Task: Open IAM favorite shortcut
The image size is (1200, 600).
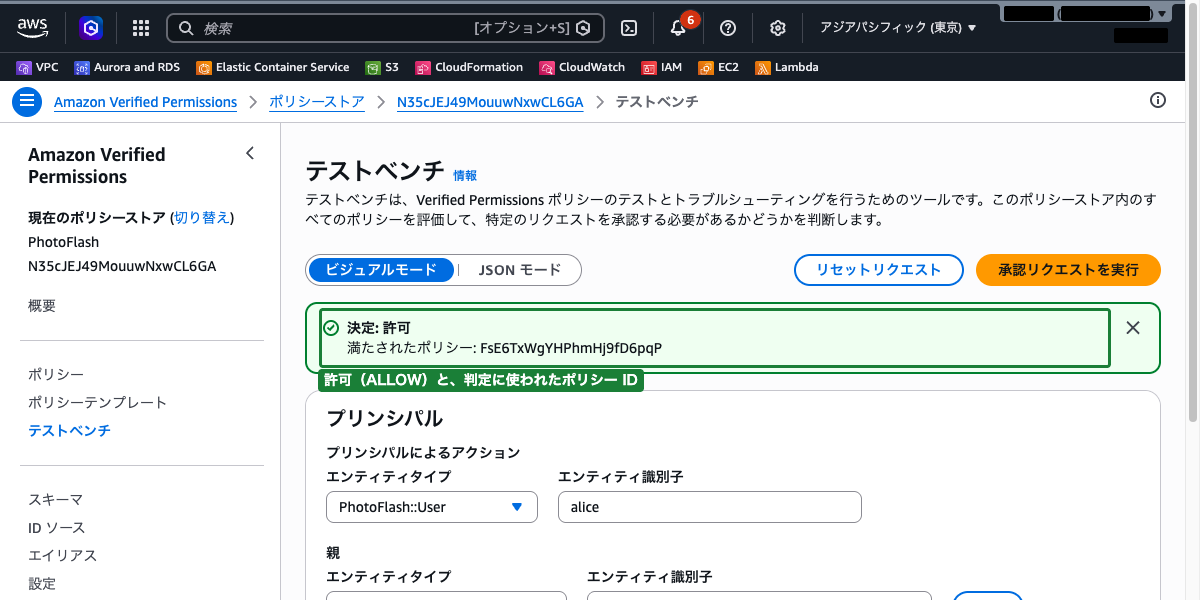Action: pos(662,67)
